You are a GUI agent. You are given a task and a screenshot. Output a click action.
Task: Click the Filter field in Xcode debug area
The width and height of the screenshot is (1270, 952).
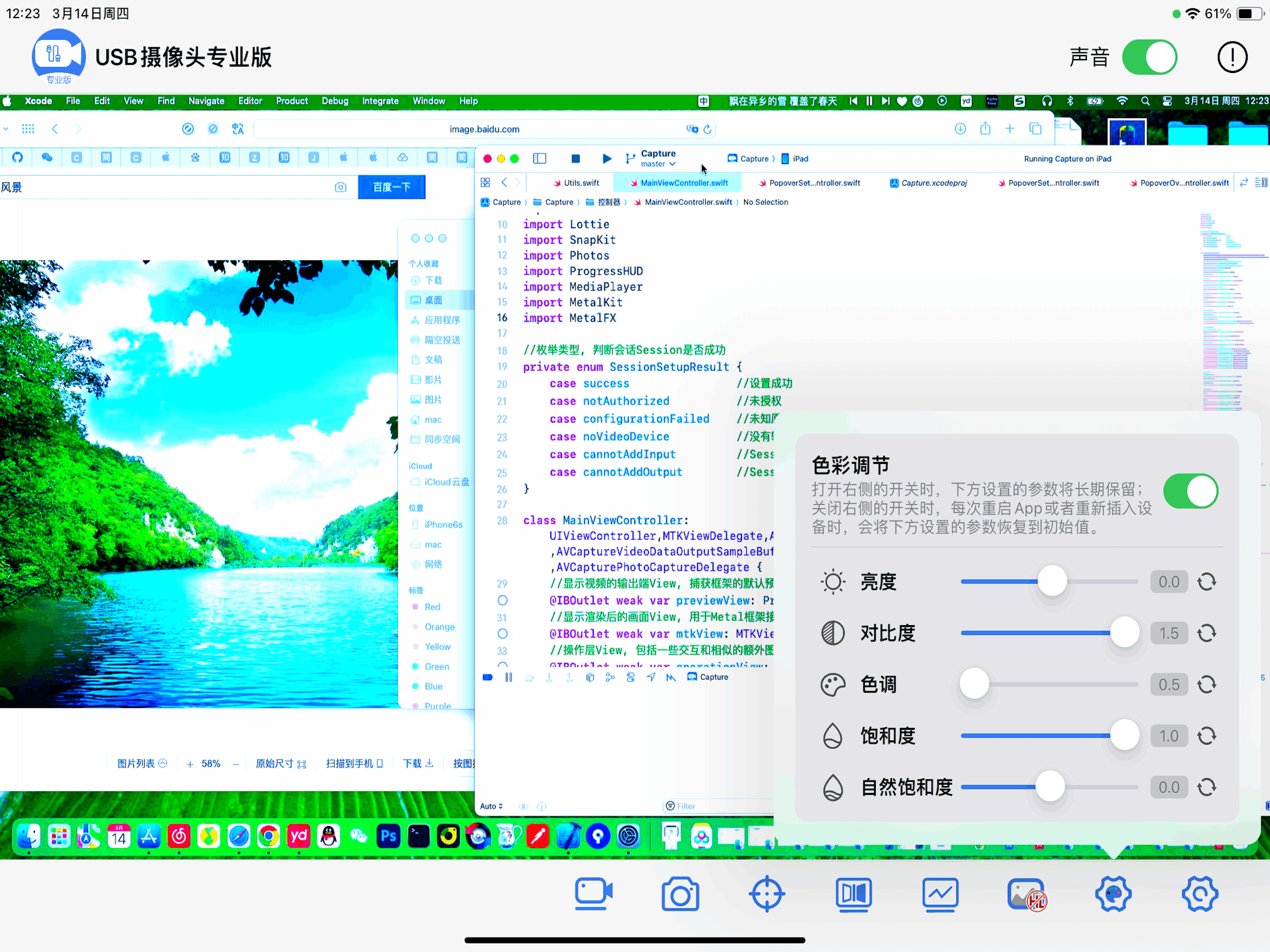point(718,806)
